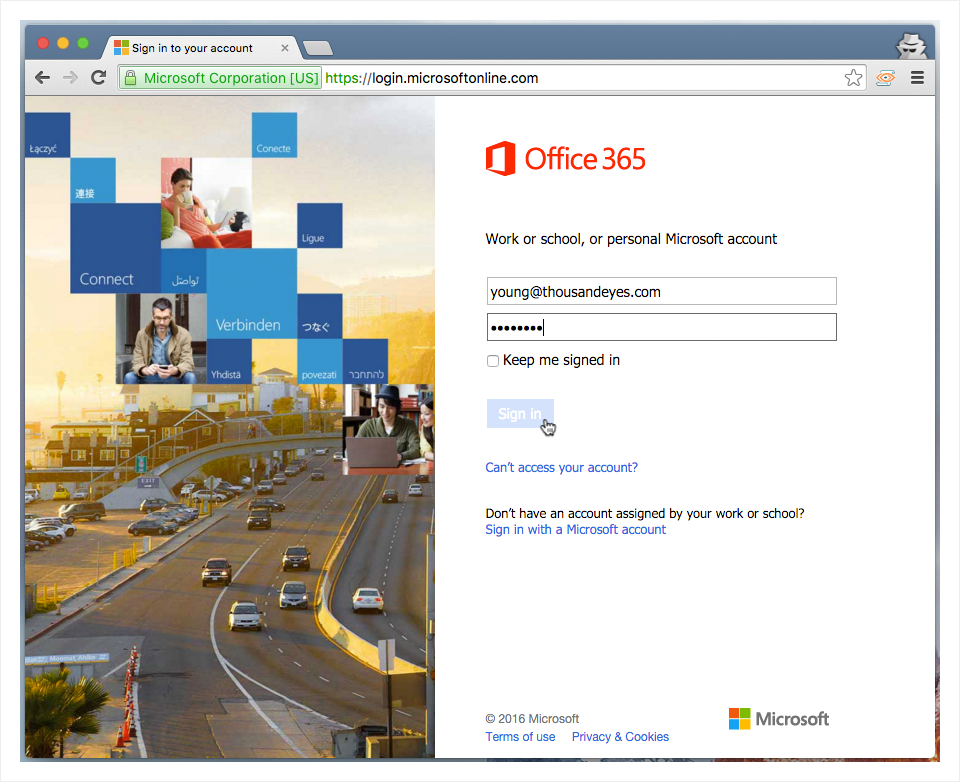Bookmark page with star icon
Screen dimensions: 960x782
tap(853, 78)
